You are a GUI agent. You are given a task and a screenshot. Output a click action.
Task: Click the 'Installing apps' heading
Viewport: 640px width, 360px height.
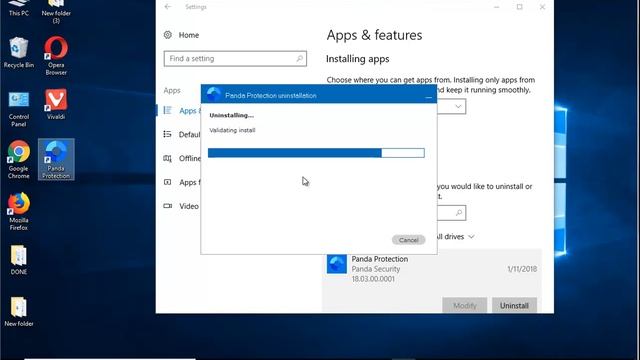(x=358, y=59)
